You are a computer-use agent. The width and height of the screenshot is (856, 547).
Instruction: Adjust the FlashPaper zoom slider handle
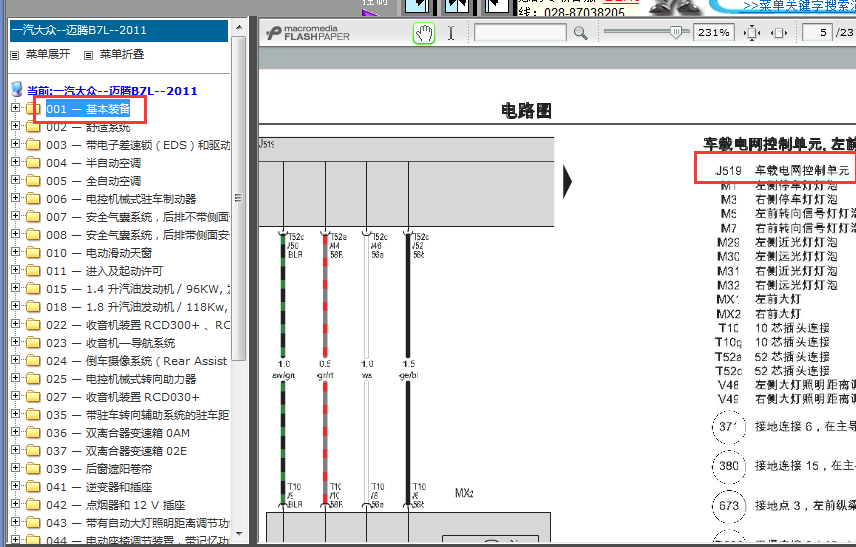675,32
